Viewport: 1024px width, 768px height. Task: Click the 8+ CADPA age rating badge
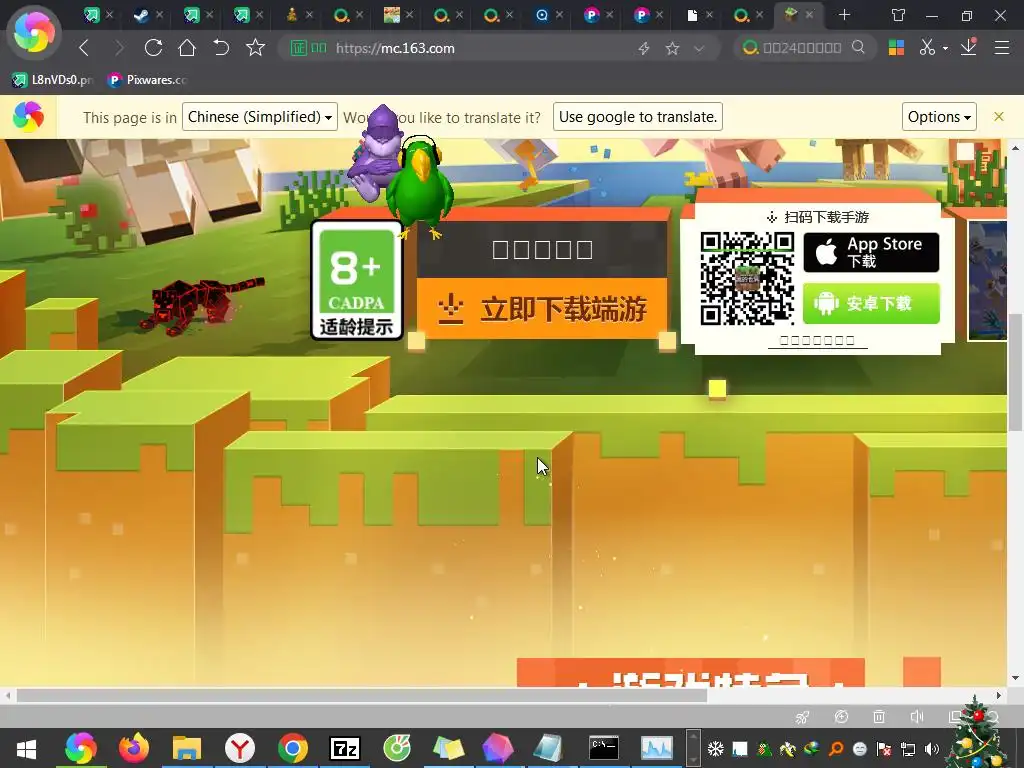click(x=357, y=280)
